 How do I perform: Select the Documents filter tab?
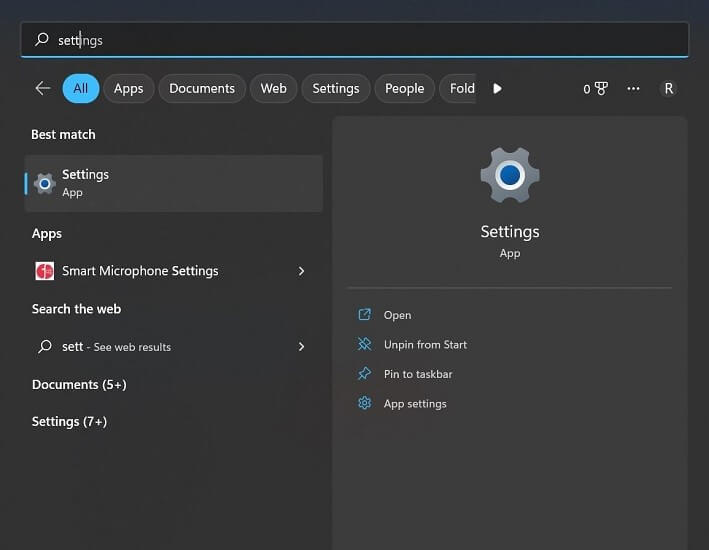pyautogui.click(x=202, y=88)
